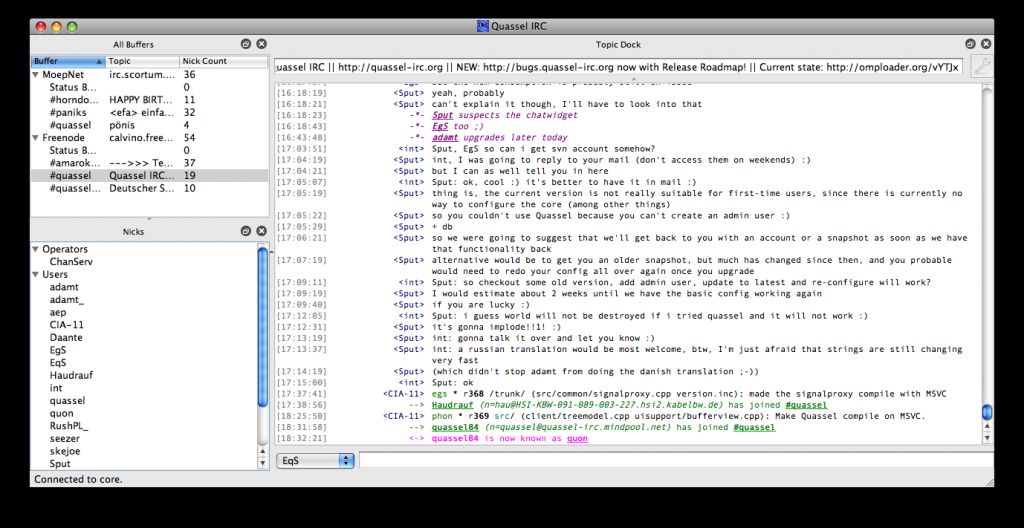This screenshot has height=528, width=1024.
Task: Collapse the Users nick group
Action: click(36, 274)
